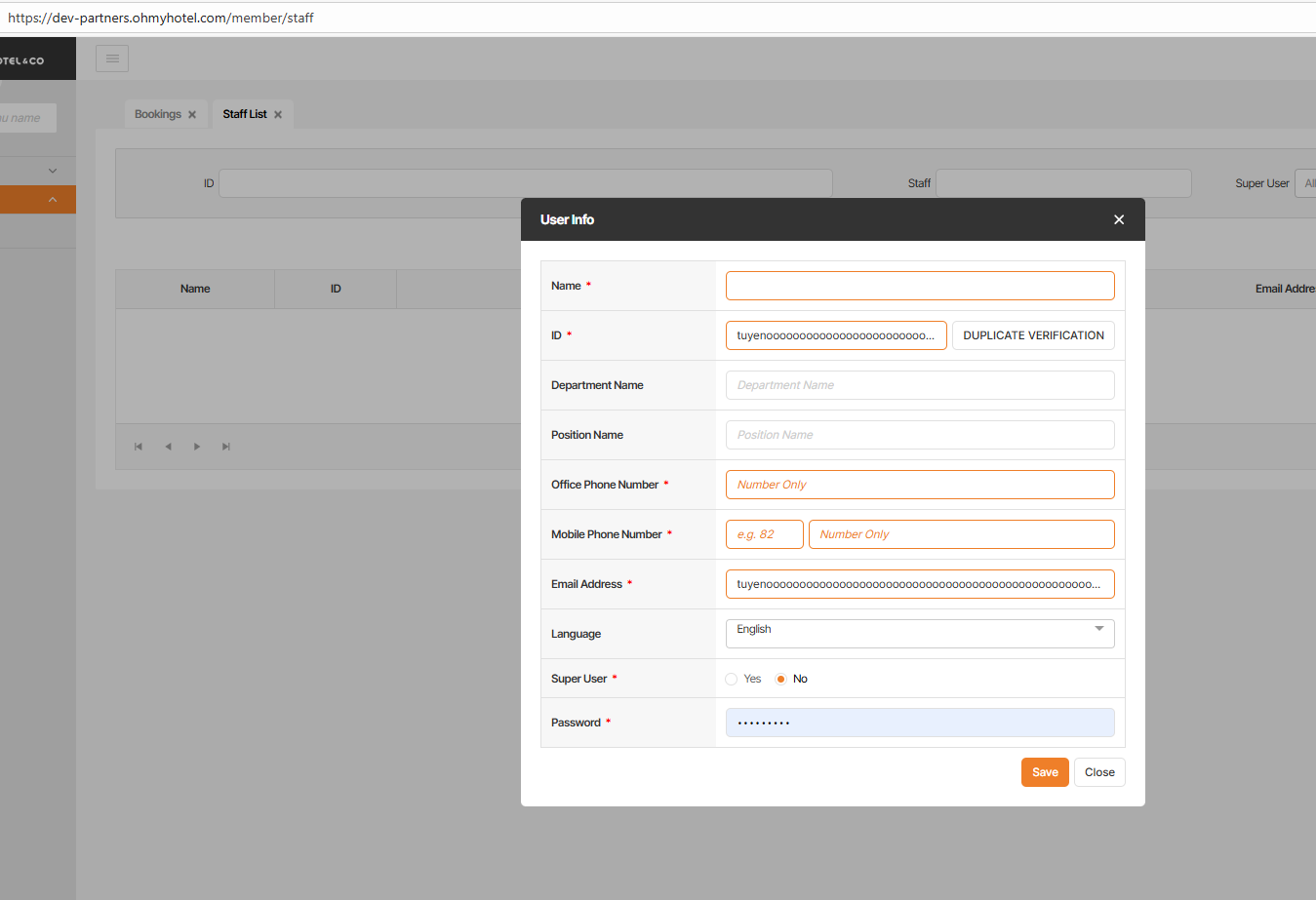
Task: Close the Staff List tab with its X
Action: pyautogui.click(x=278, y=115)
